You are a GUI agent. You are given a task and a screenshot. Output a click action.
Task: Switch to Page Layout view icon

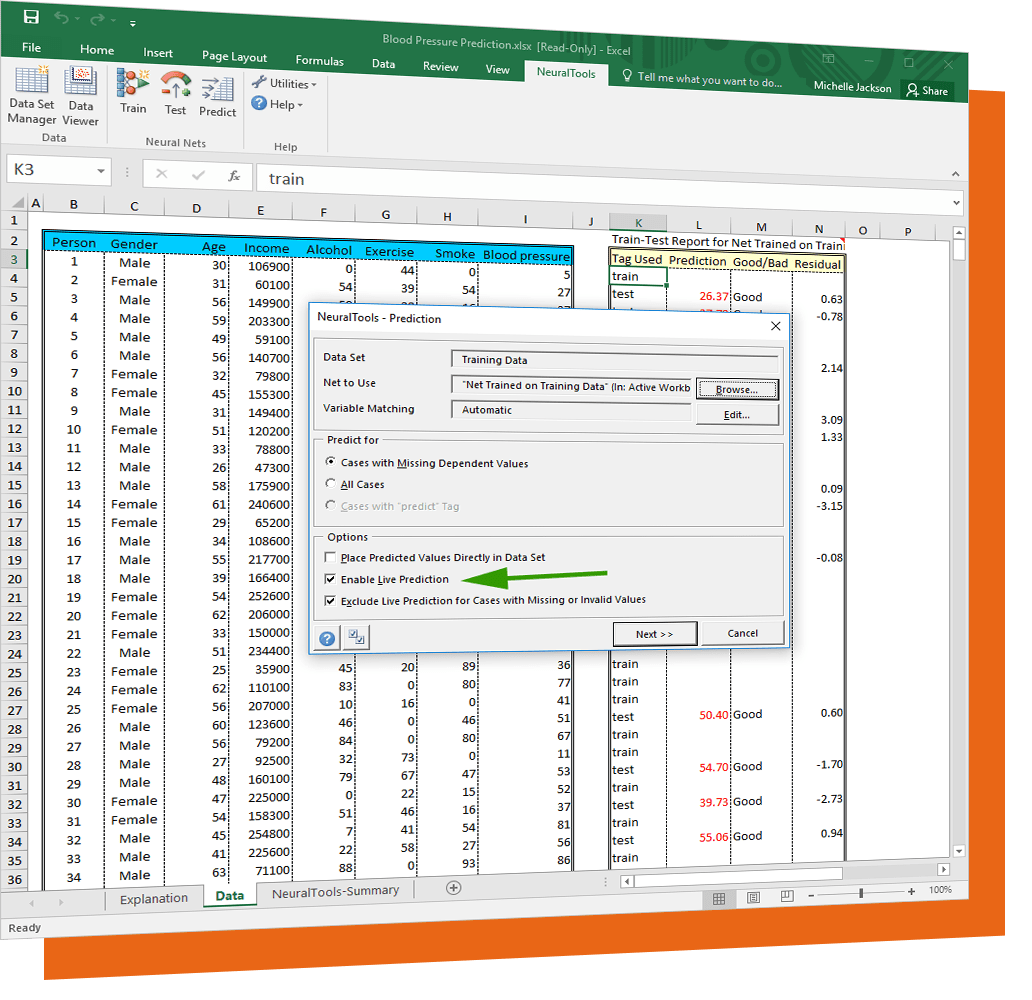coord(753,897)
